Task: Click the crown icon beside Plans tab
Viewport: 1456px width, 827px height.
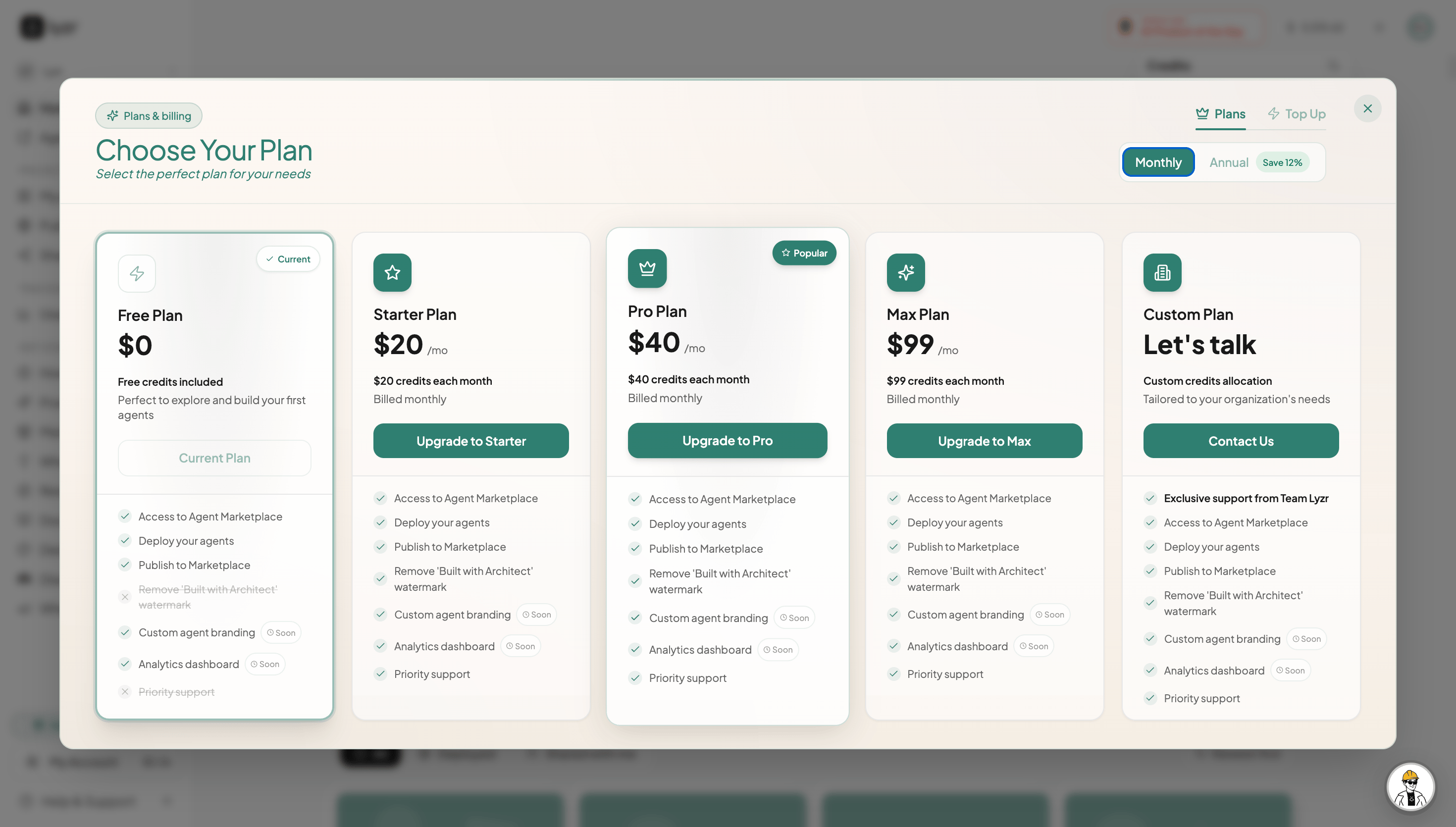Action: pyautogui.click(x=1202, y=113)
